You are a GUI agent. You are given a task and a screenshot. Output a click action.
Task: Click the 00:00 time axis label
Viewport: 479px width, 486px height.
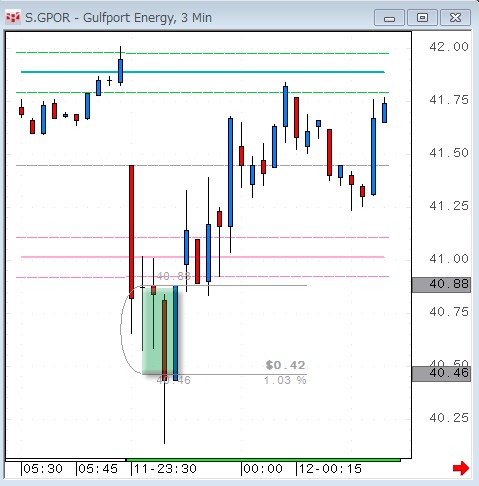click(x=263, y=469)
